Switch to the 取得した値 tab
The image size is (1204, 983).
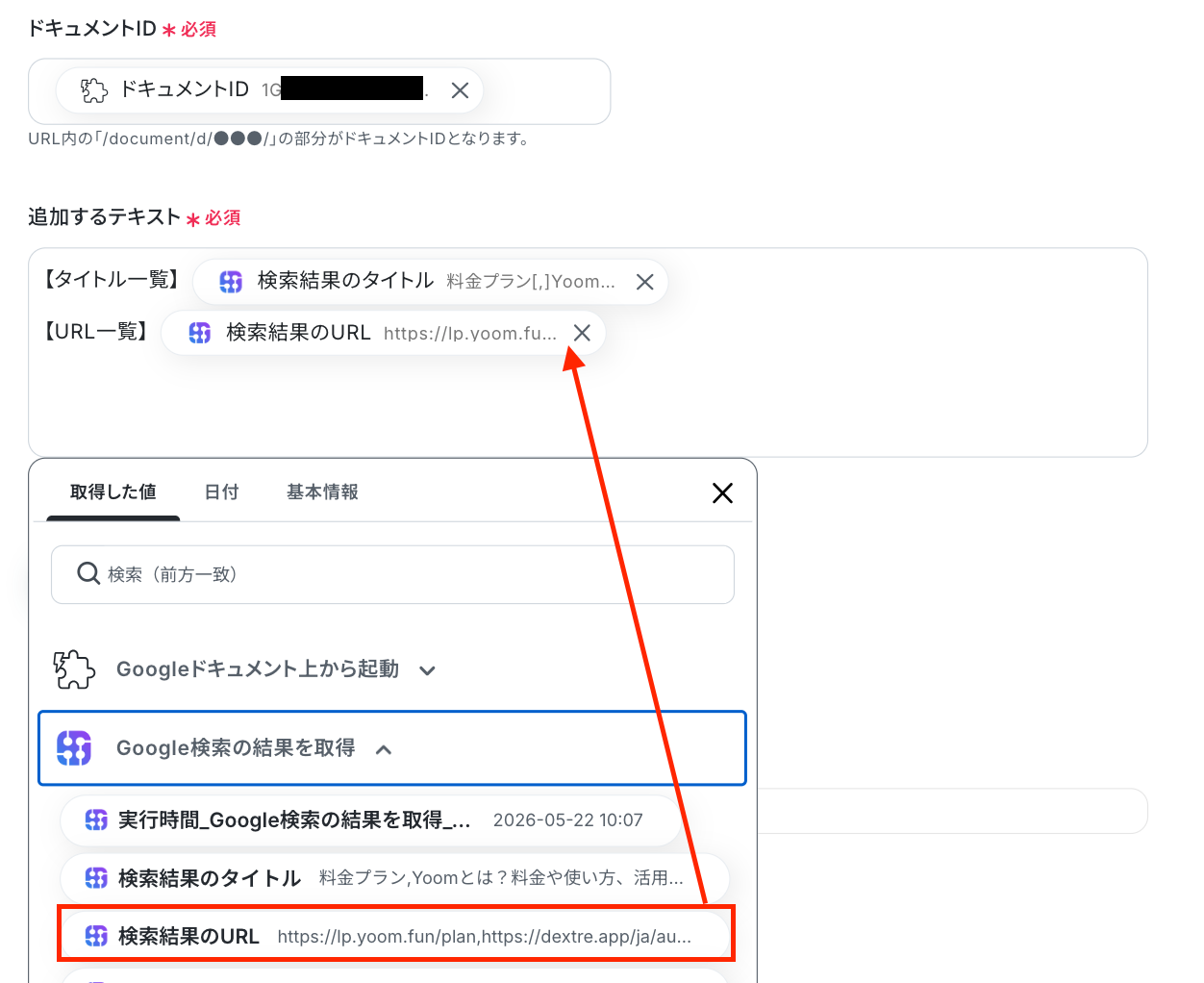tap(113, 492)
